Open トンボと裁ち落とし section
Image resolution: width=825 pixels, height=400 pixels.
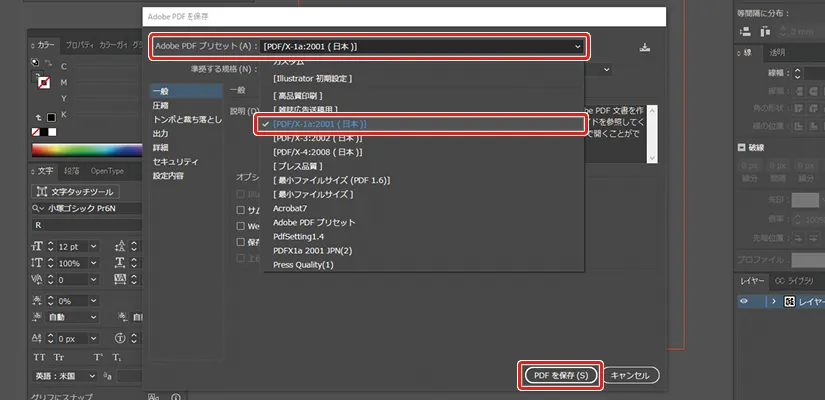coord(187,119)
